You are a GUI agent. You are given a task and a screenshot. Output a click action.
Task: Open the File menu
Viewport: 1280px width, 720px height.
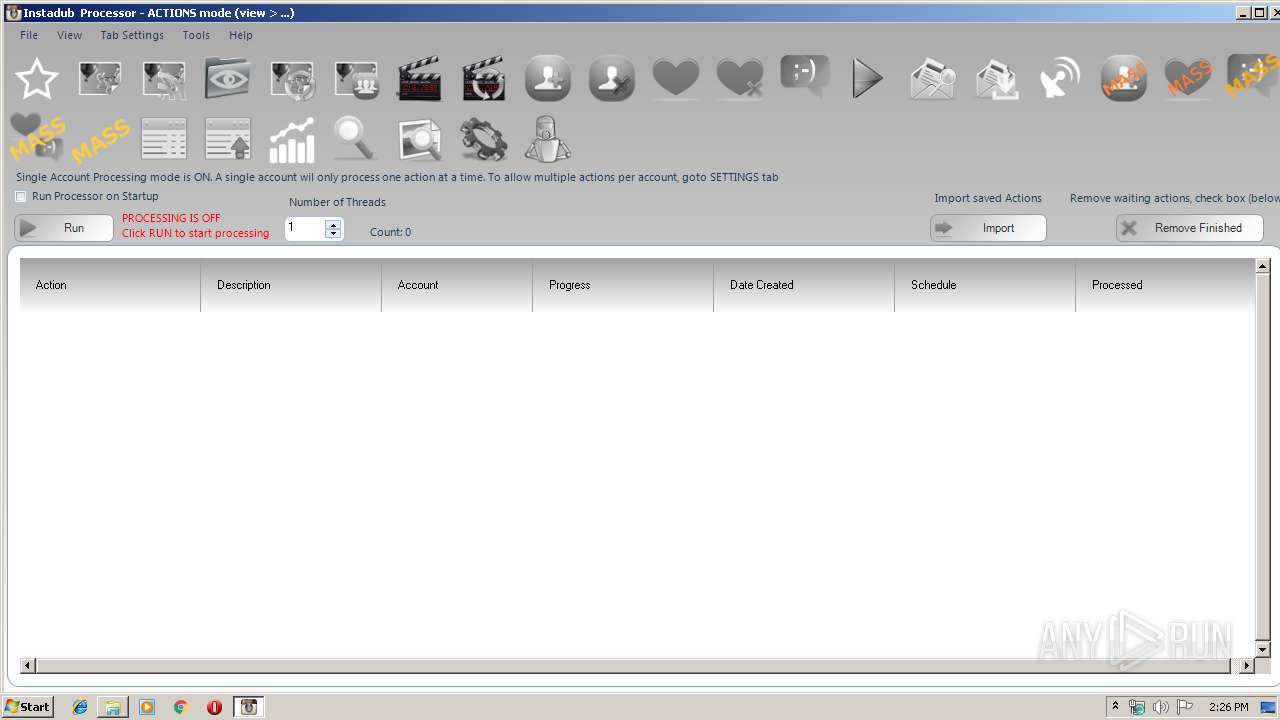(x=29, y=35)
